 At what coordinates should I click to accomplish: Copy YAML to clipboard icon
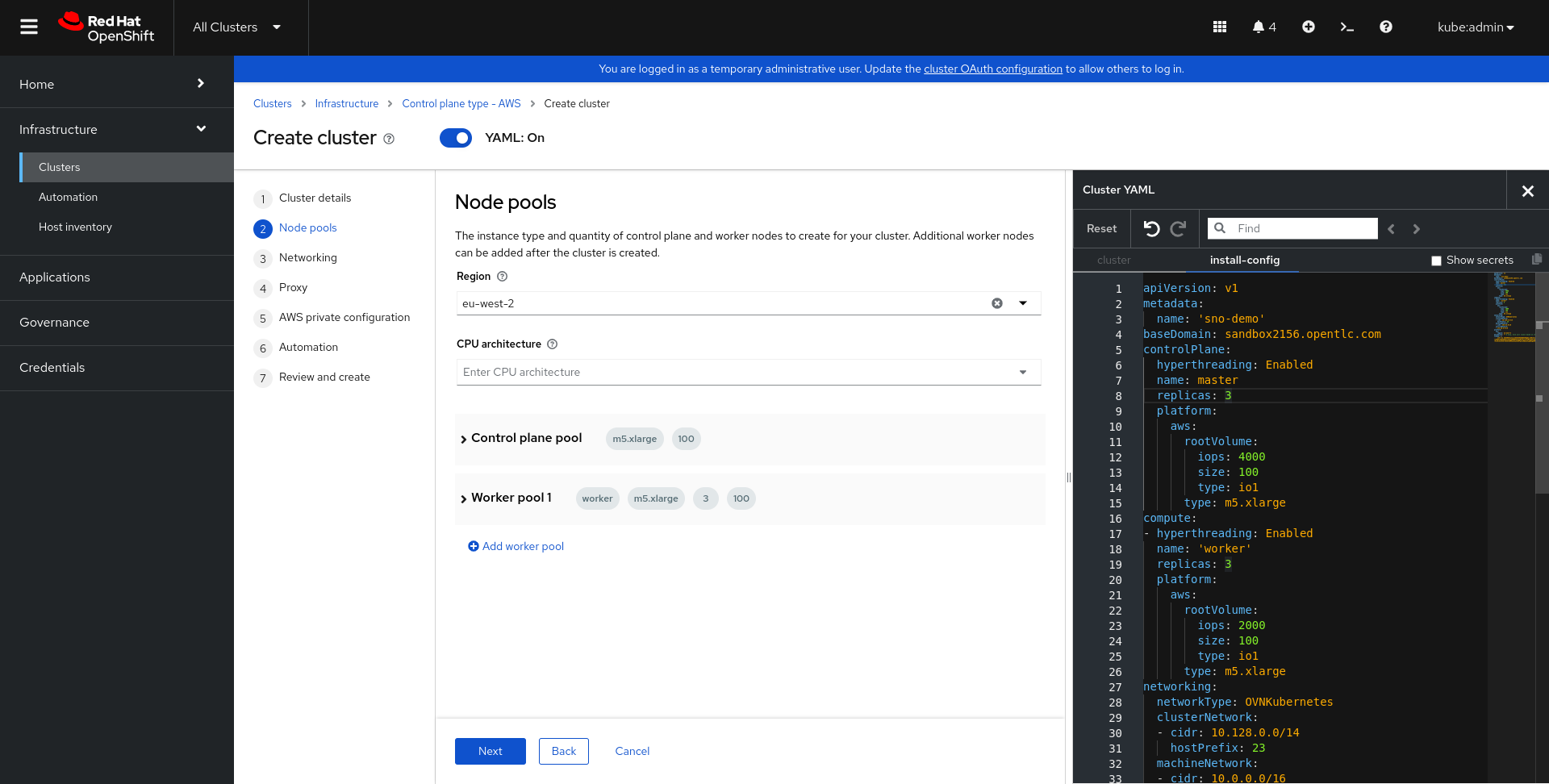(1537, 260)
